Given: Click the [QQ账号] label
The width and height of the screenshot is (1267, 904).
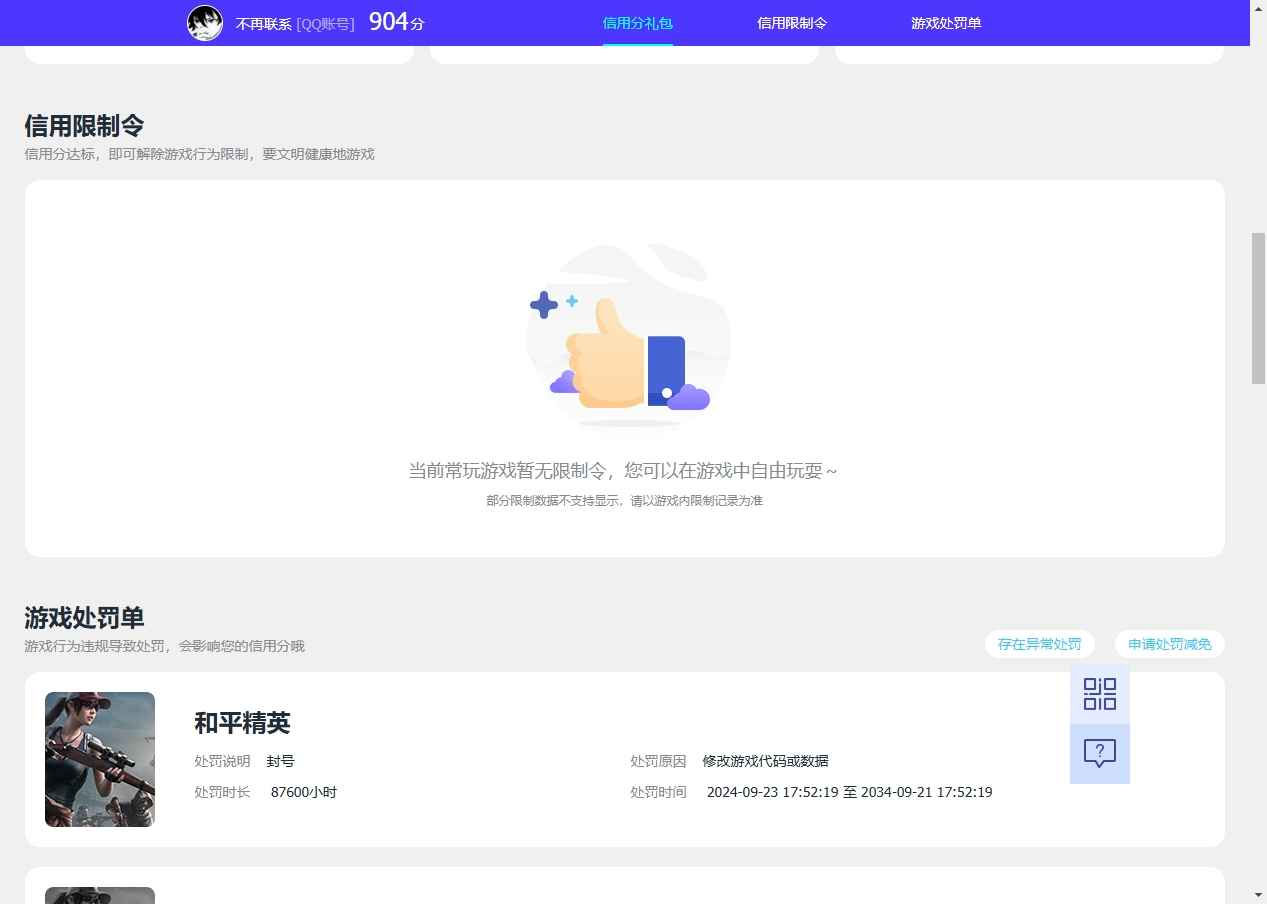Looking at the screenshot, I should (325, 24).
